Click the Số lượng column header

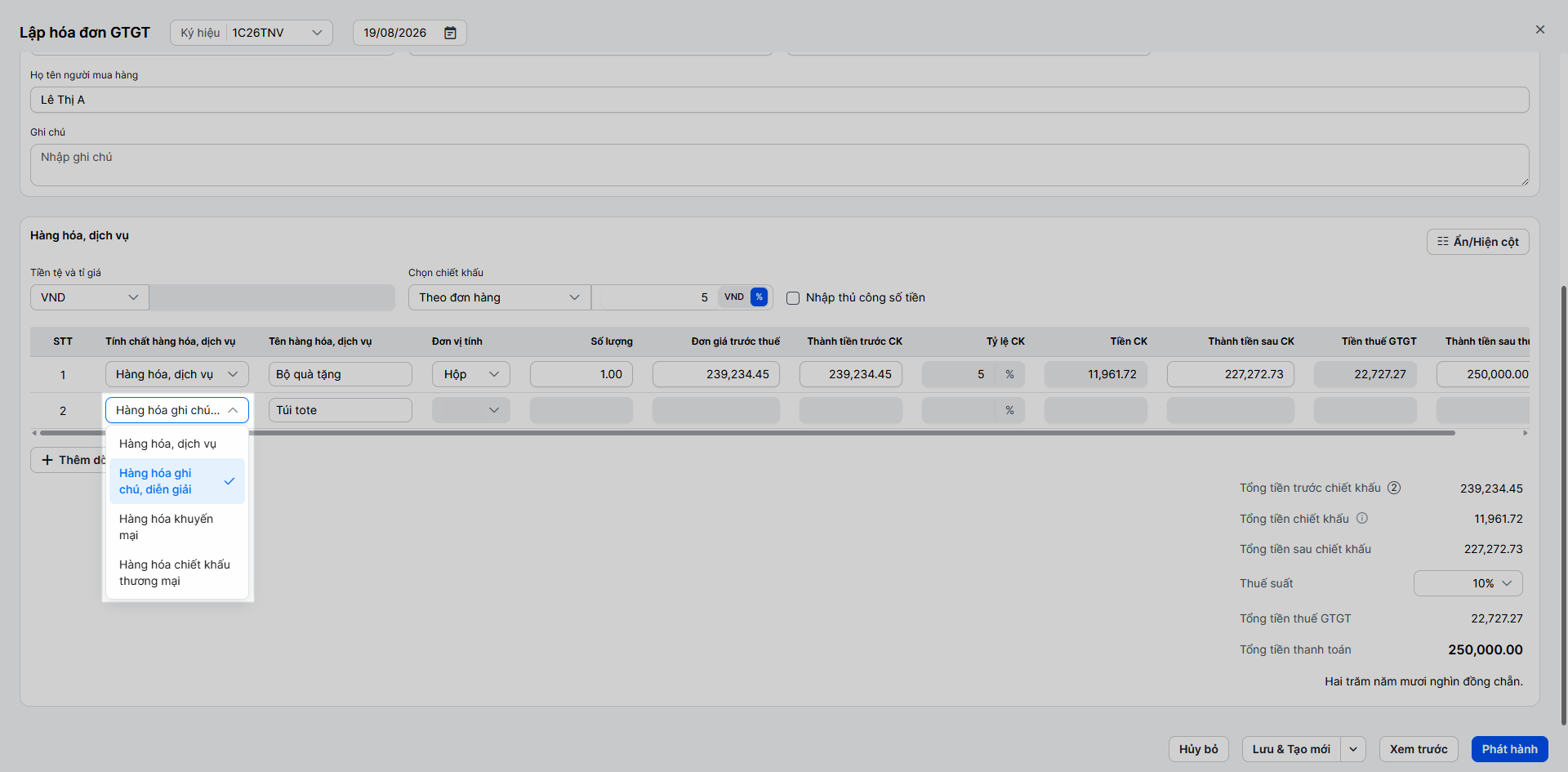point(612,341)
